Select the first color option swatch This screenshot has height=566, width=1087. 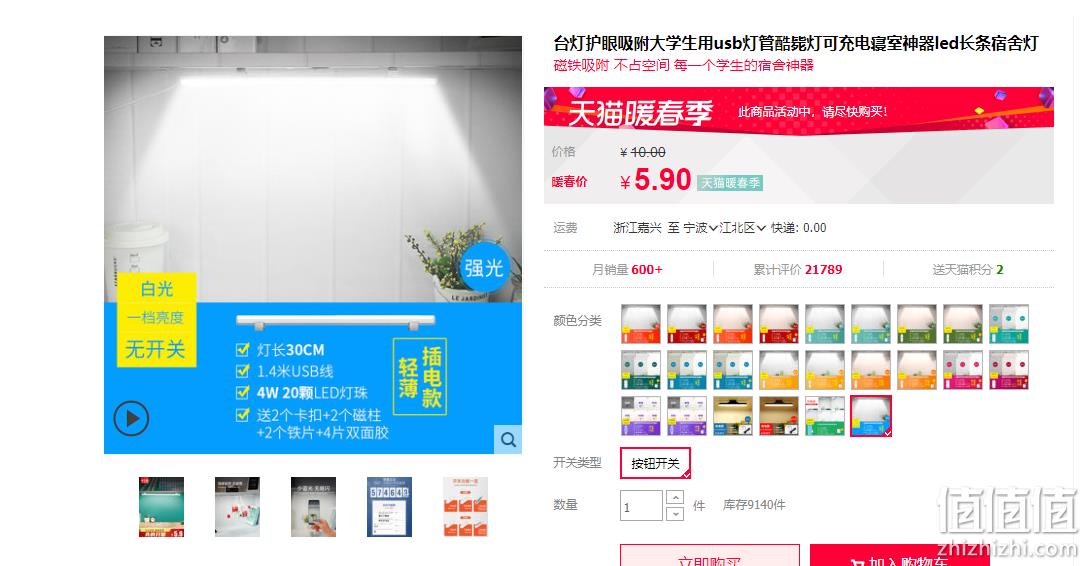coord(641,324)
